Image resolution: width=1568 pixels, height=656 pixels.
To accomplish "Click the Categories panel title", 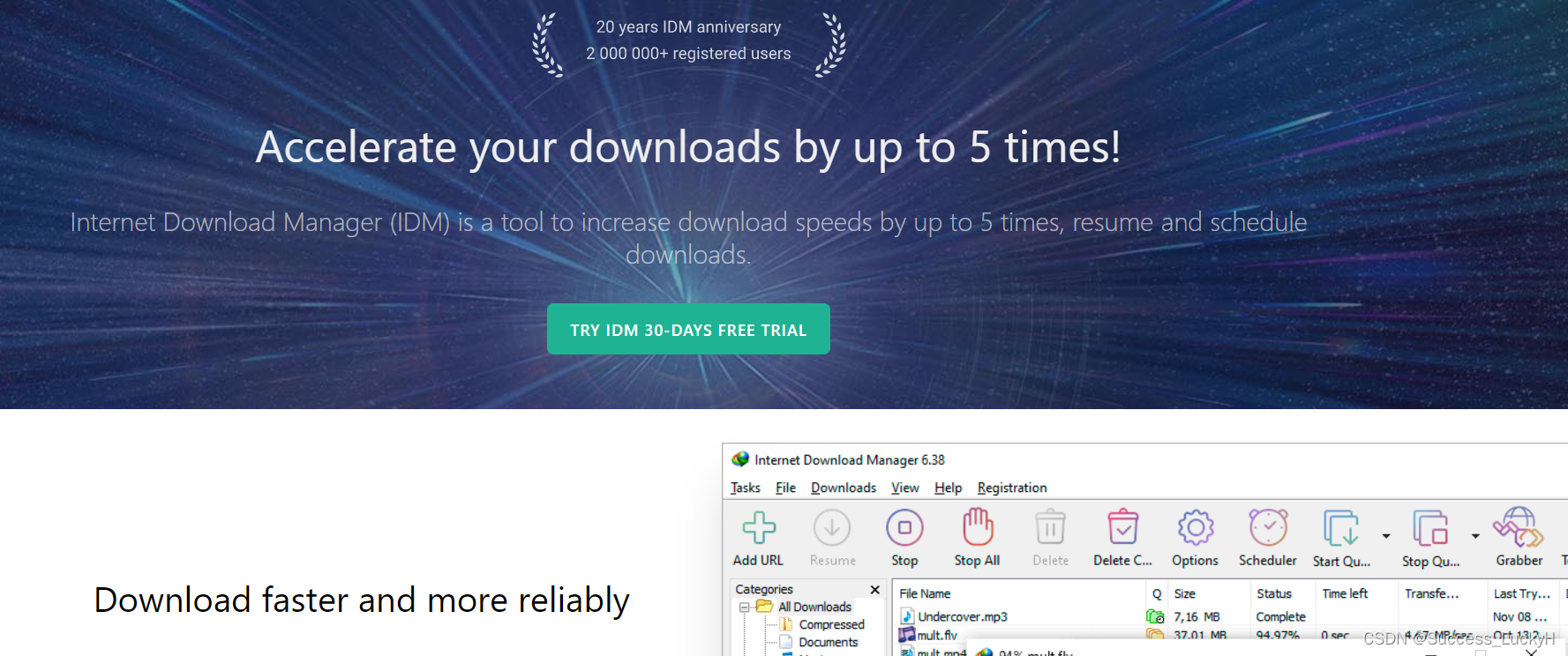I will click(764, 589).
